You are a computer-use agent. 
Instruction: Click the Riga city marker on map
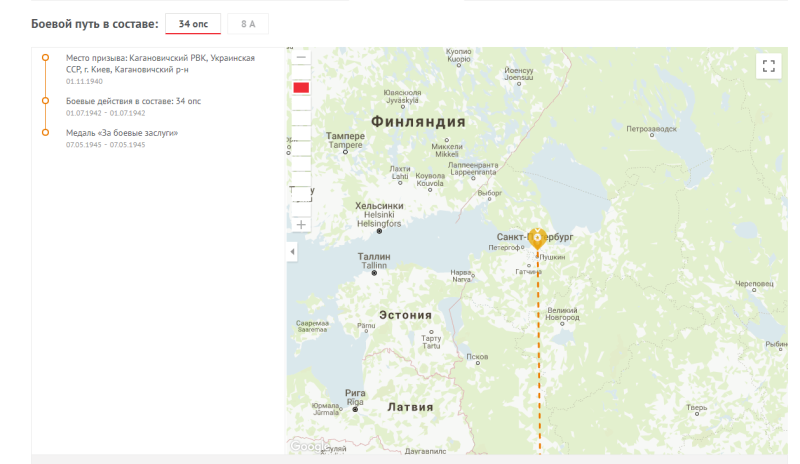pyautogui.click(x=355, y=409)
